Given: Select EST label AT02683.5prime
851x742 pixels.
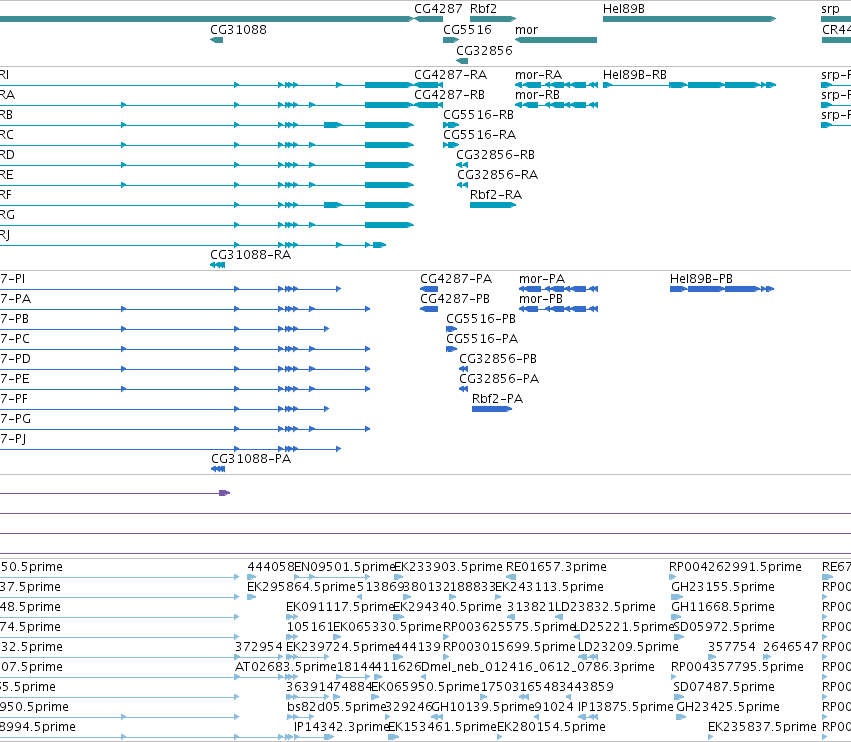Looking at the screenshot, I should point(286,667).
